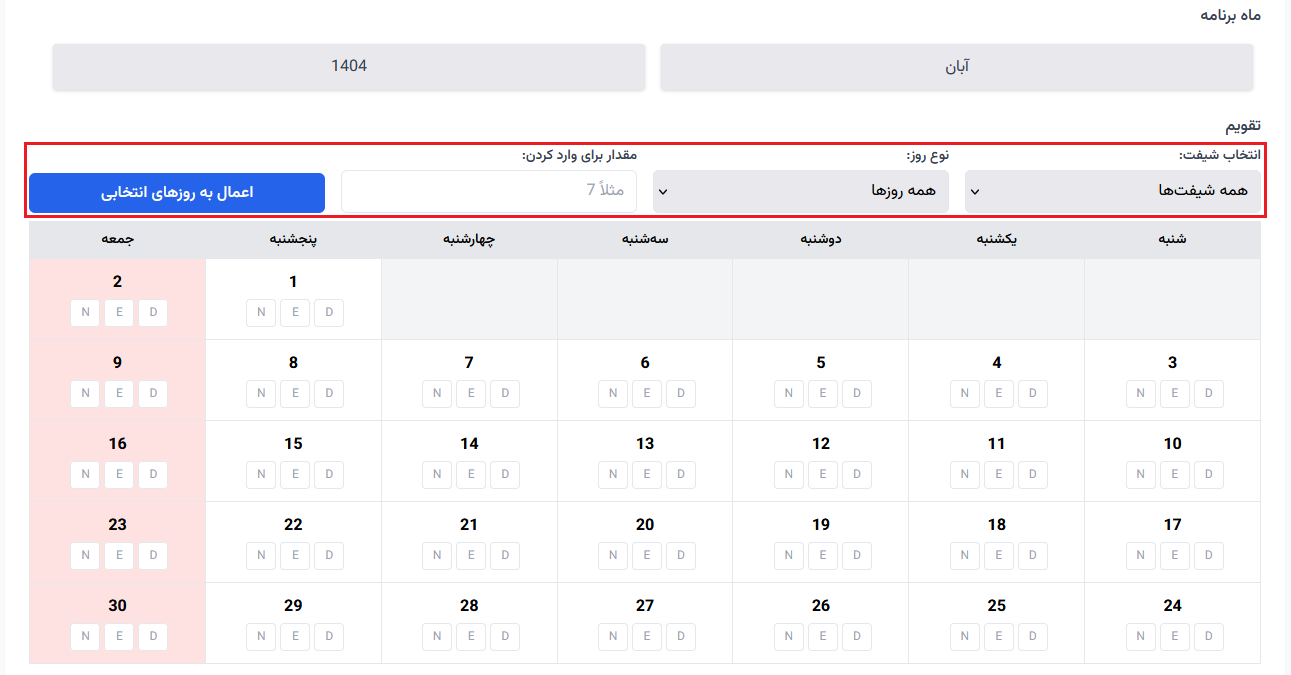Viewport: 1291px width, 675px height.
Task: Enable the N shift on day 24
Action: click(x=1141, y=636)
